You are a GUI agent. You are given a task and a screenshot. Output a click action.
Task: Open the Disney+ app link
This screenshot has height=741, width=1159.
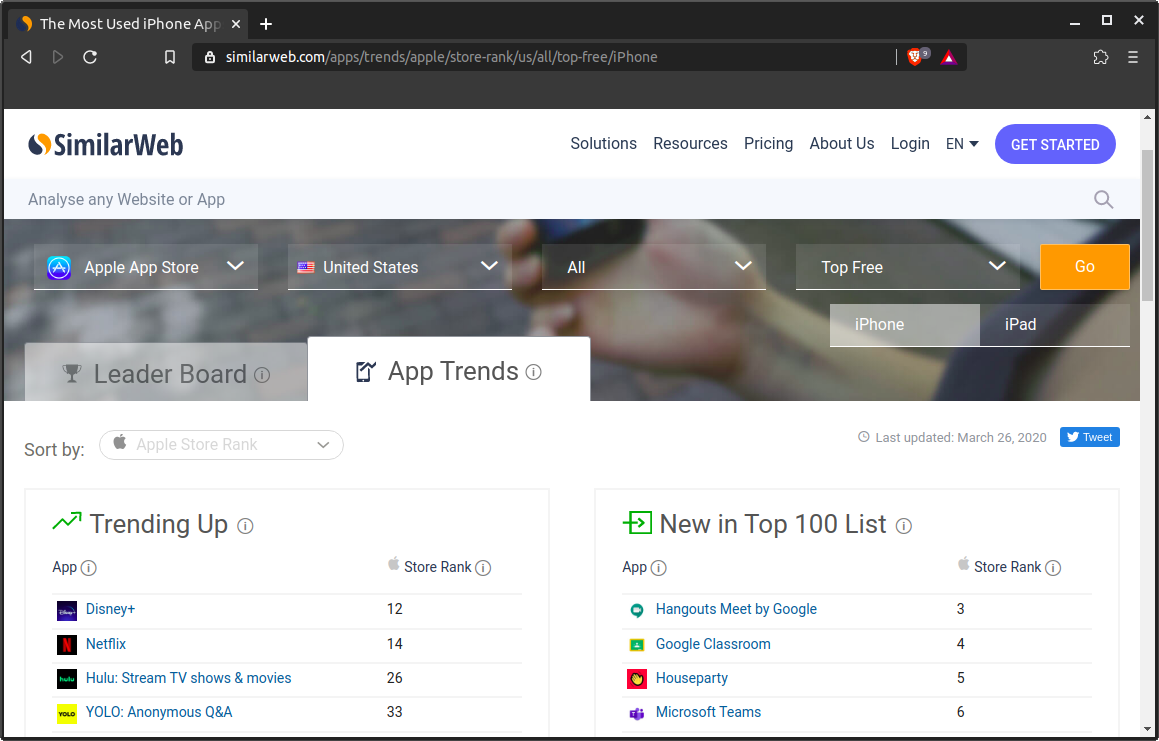tap(110, 609)
